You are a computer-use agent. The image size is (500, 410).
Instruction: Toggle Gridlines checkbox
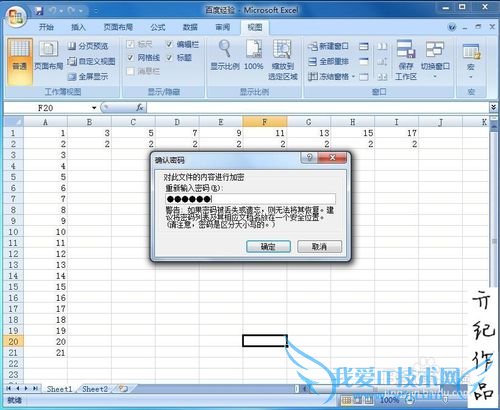pos(130,58)
